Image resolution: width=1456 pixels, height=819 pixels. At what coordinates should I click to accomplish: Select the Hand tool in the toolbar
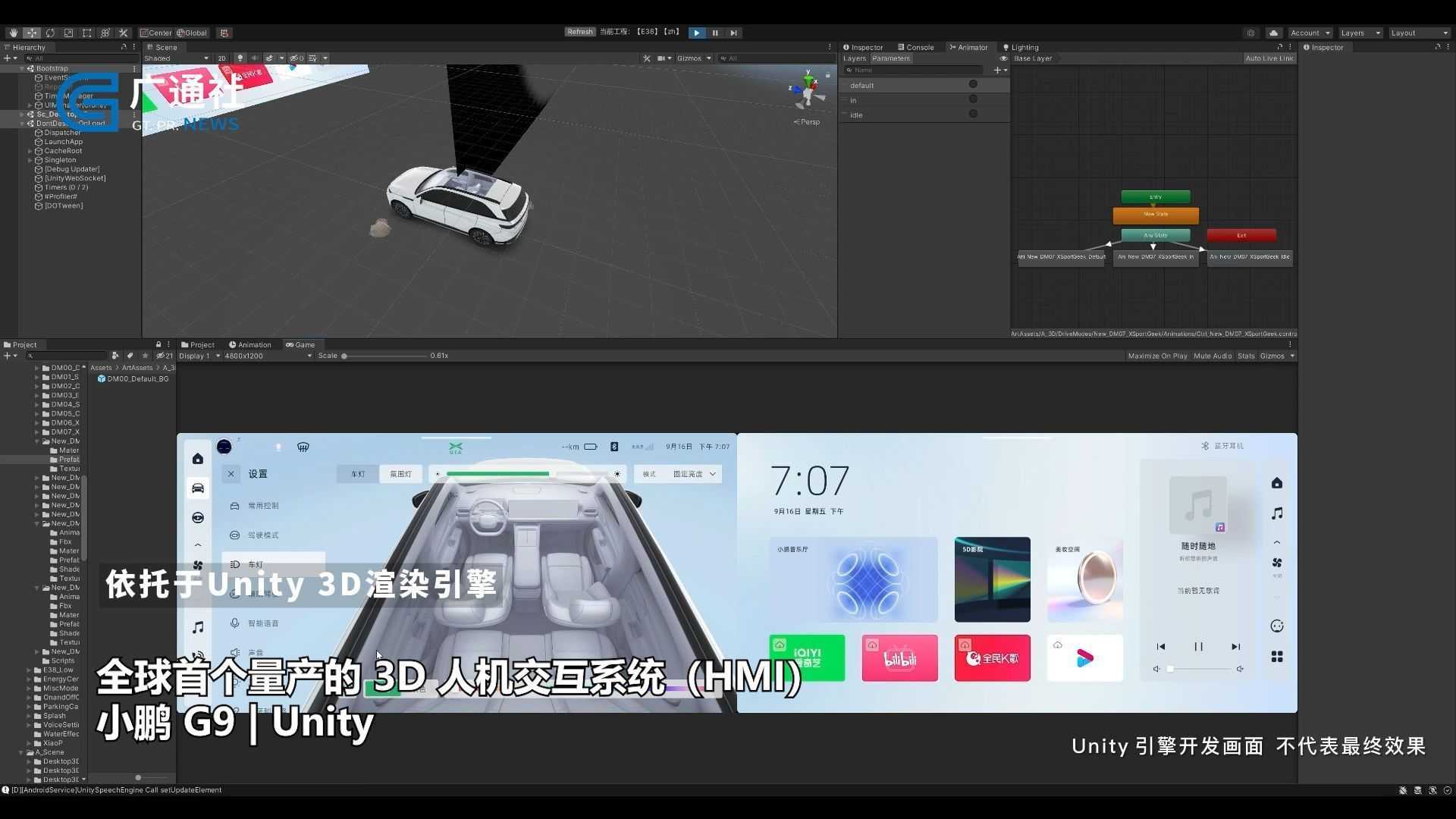tap(13, 33)
